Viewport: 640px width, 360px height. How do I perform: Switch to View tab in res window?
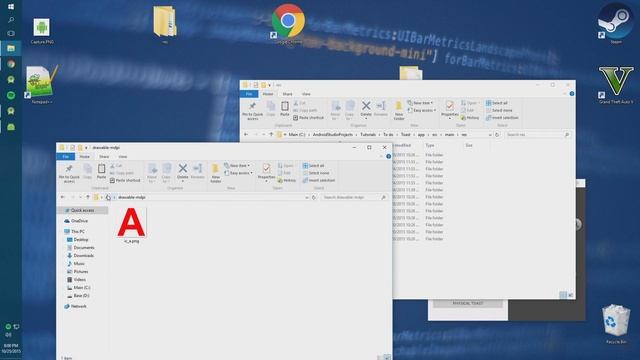(306, 94)
